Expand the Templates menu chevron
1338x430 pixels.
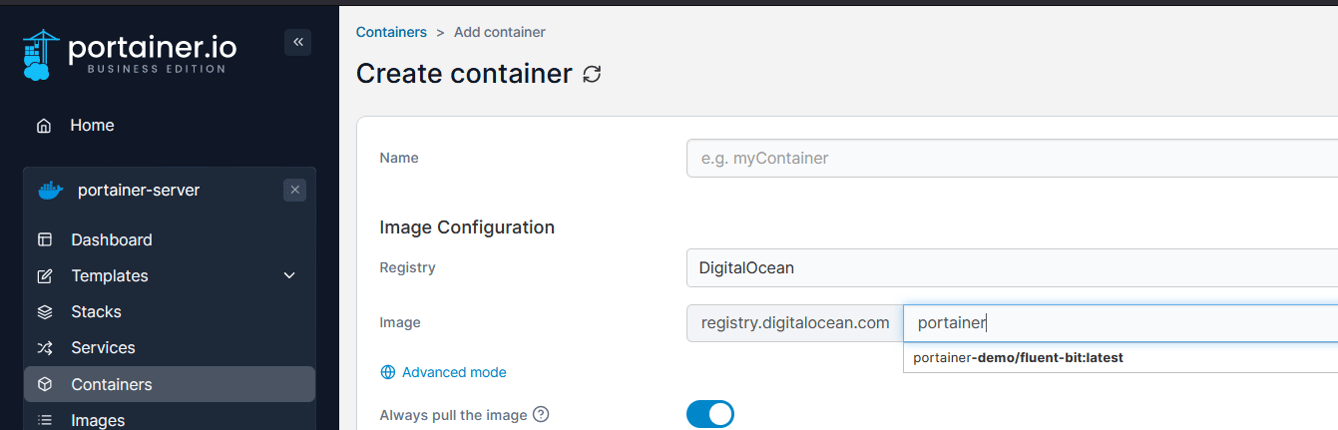tap(290, 276)
